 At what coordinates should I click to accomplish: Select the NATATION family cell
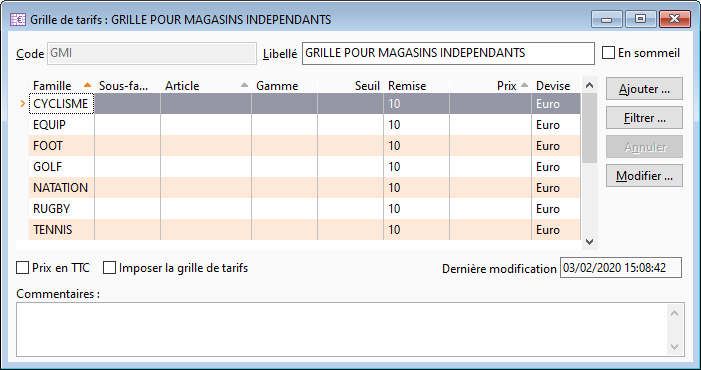[62, 188]
